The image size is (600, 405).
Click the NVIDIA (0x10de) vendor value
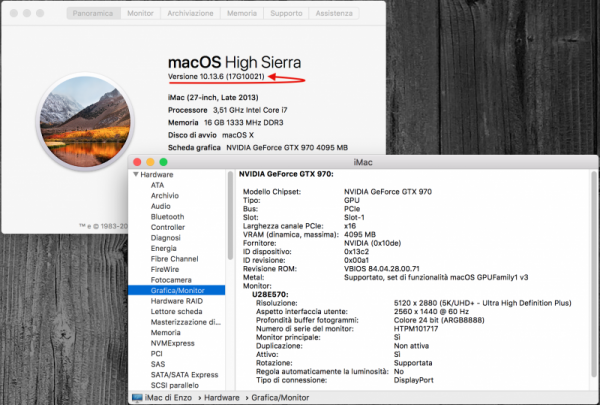(x=372, y=243)
